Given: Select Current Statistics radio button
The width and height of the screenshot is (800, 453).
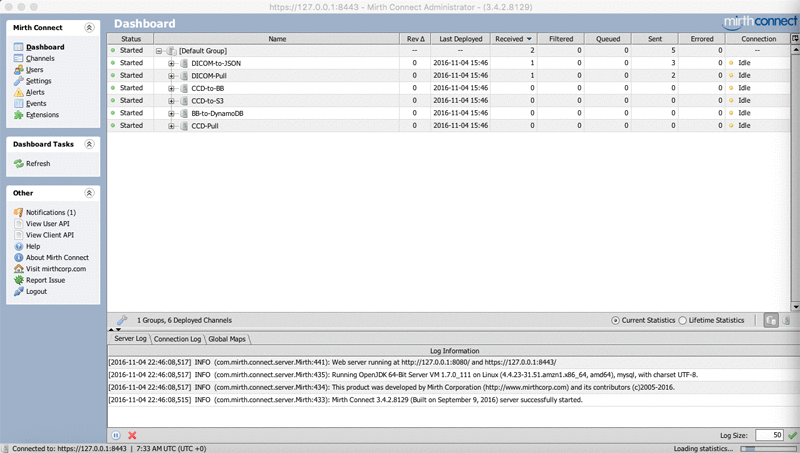Looking at the screenshot, I should pyautogui.click(x=615, y=320).
